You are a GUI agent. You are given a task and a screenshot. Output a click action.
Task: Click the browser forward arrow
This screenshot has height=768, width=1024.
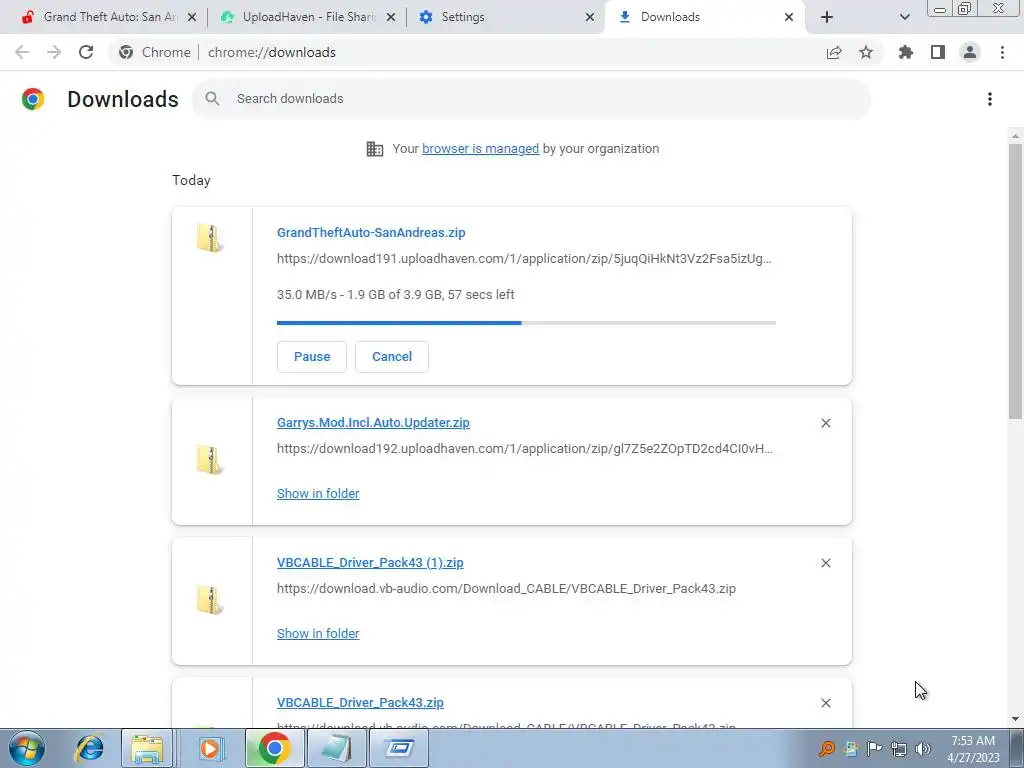click(x=54, y=52)
